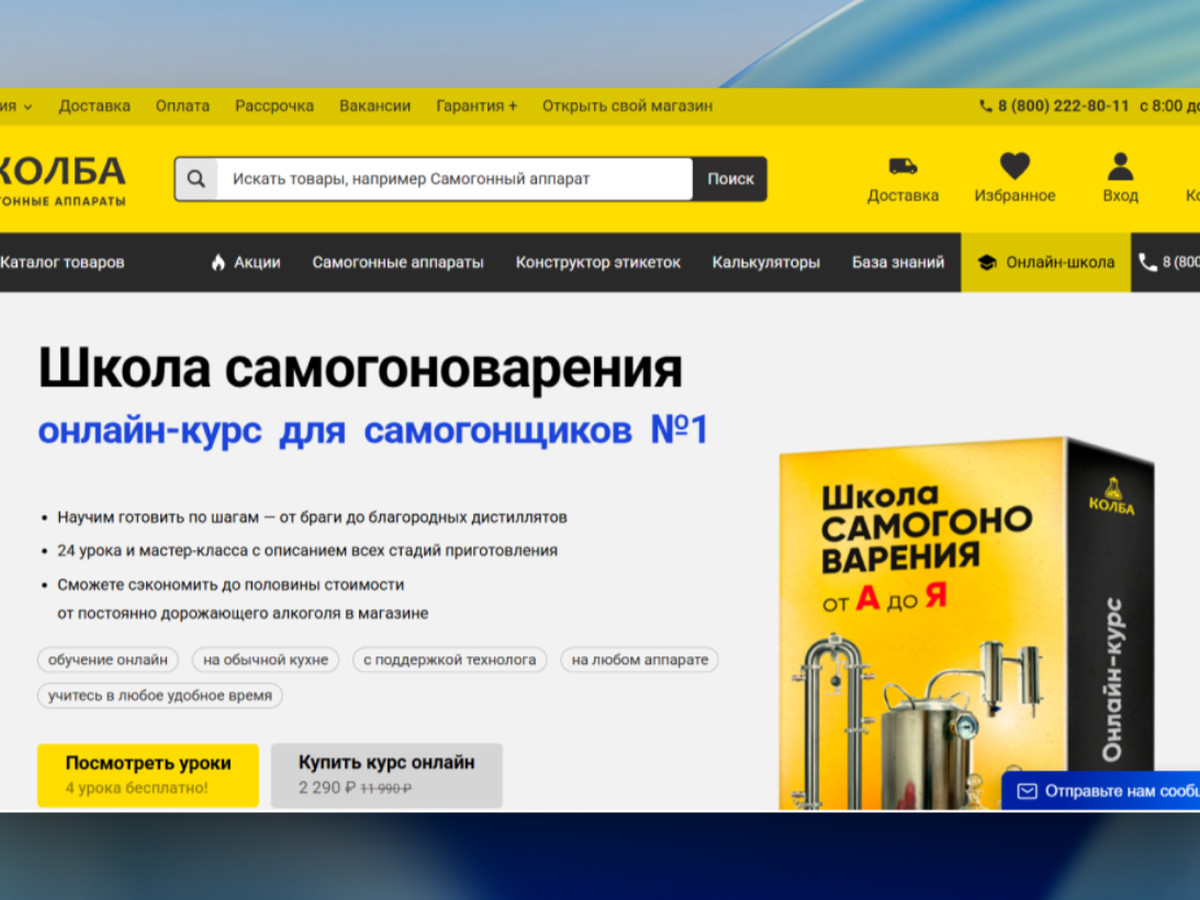1200x900 pixels.
Task: Click bullet Сможете сэкономить до половины стоимости
Action: (x=243, y=598)
